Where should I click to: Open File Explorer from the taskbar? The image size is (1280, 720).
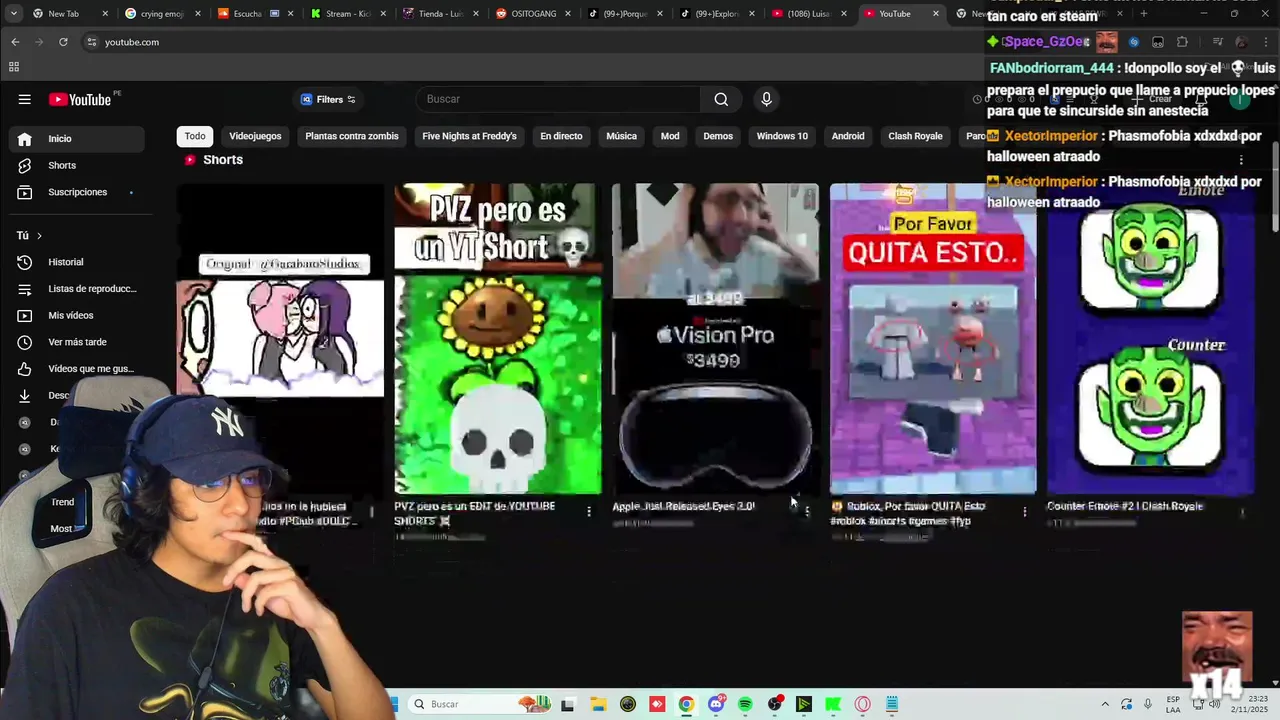point(598,704)
